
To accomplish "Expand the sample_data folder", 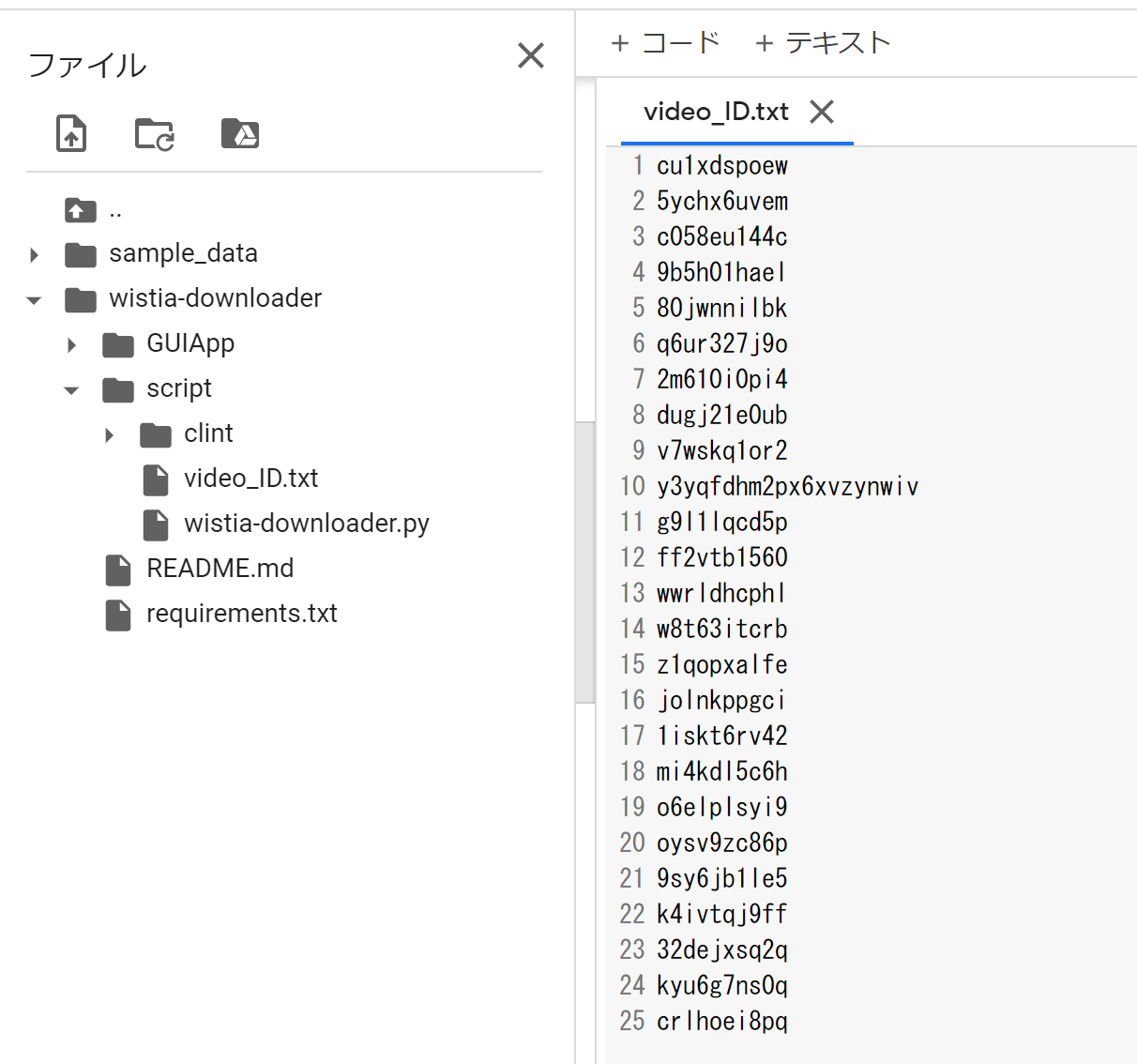I will point(35,254).
